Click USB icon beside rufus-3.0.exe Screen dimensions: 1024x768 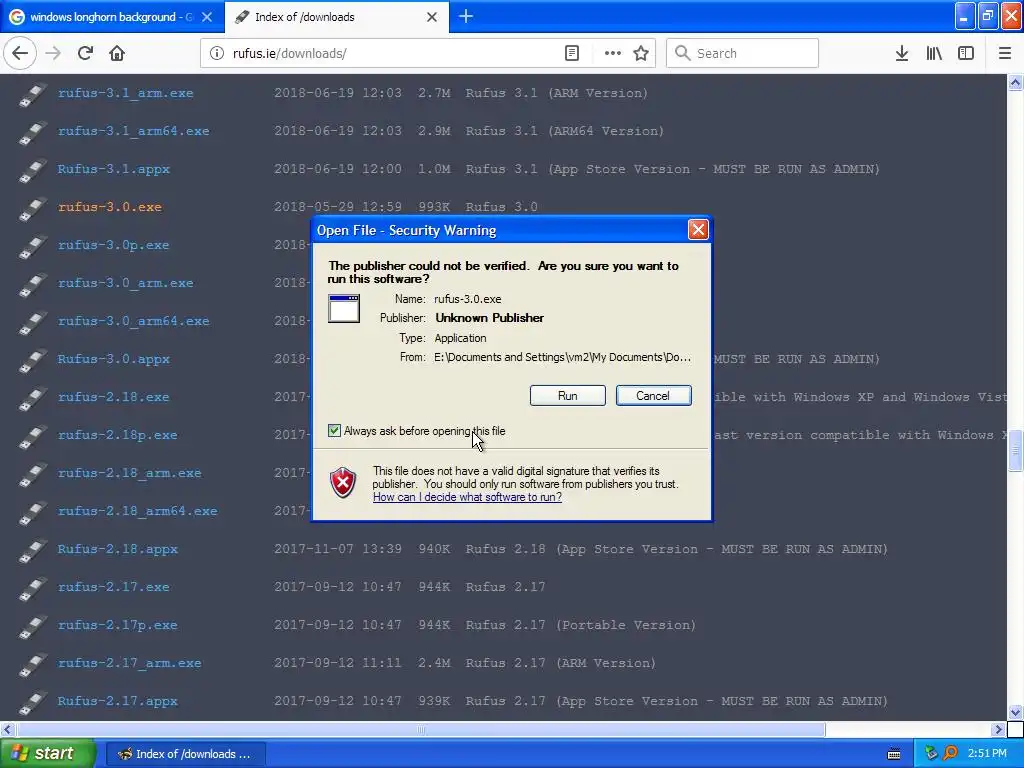tap(33, 208)
